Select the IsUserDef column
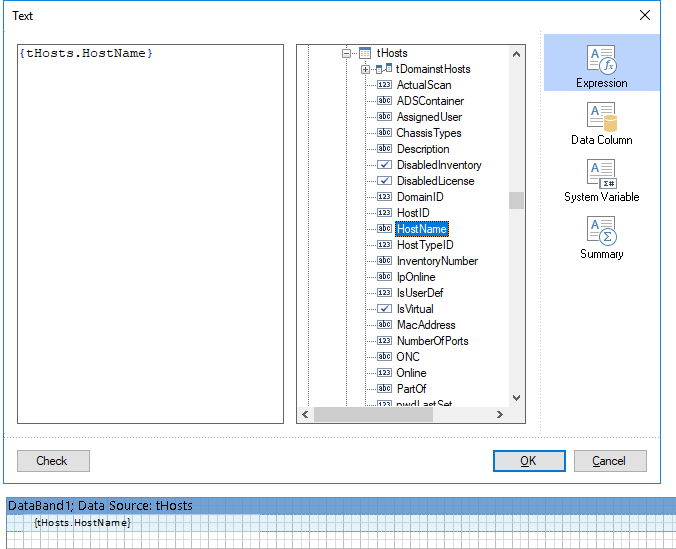 pyautogui.click(x=420, y=293)
